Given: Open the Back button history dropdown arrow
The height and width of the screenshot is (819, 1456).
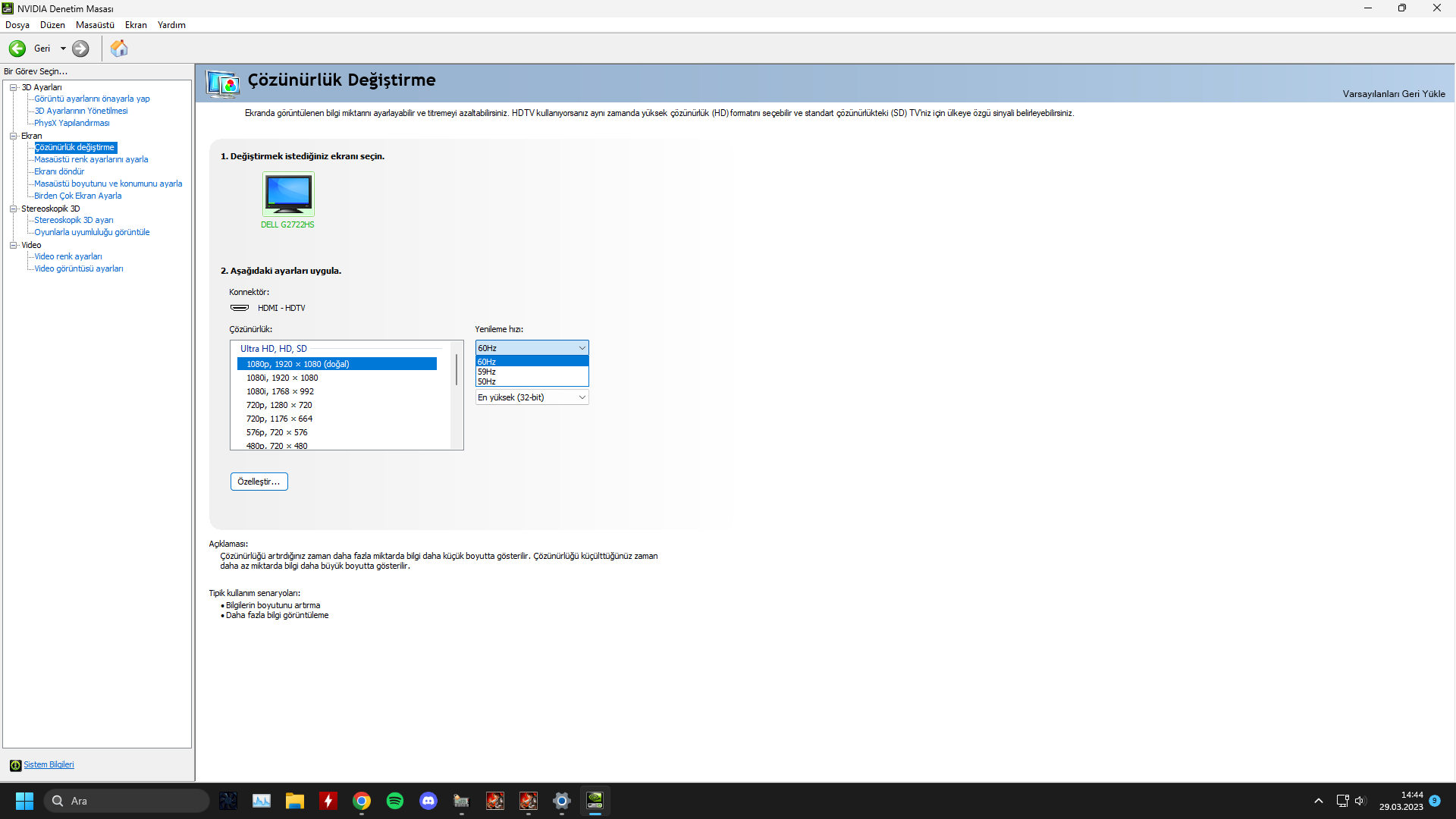Looking at the screenshot, I should point(63,49).
